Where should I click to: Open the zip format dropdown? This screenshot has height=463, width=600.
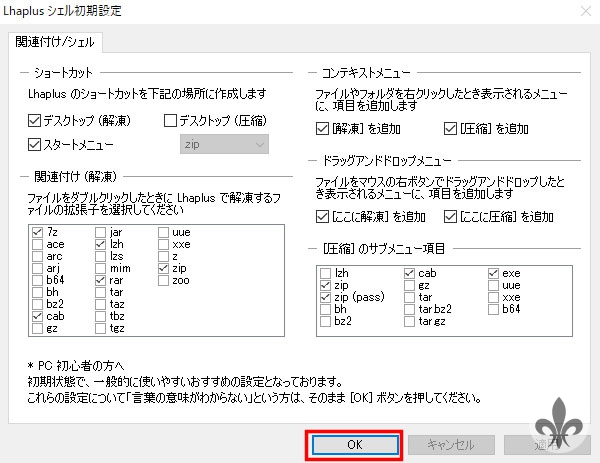(224, 144)
